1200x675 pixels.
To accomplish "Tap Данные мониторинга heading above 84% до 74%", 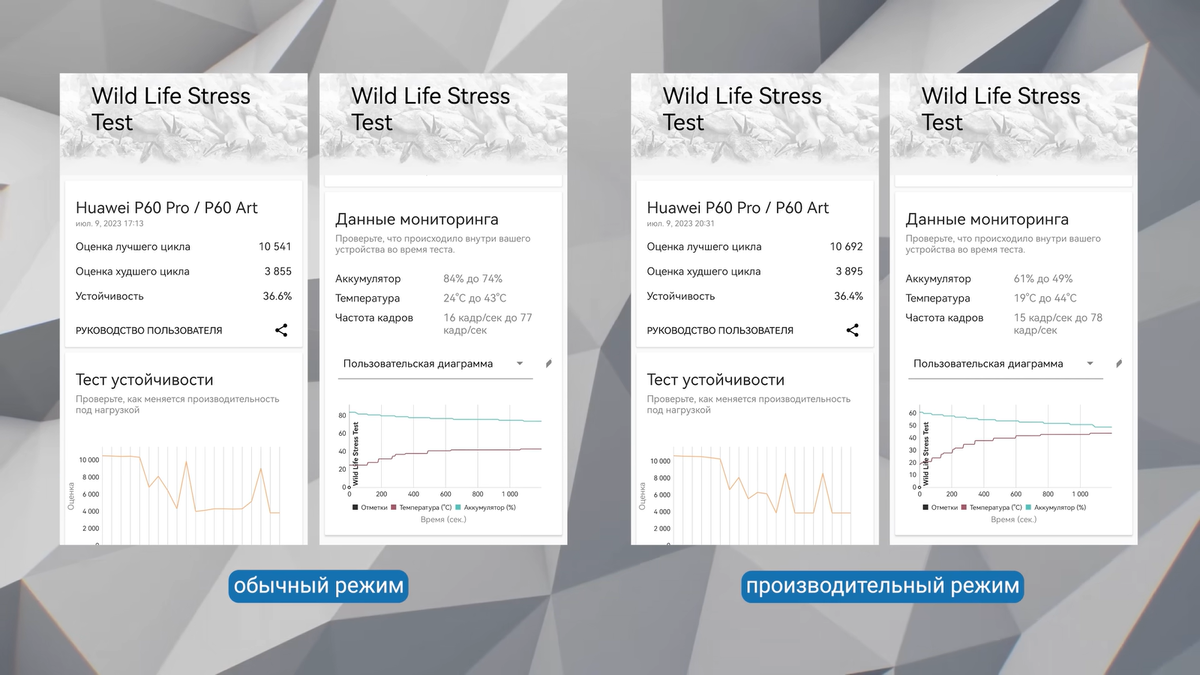I will pos(417,219).
